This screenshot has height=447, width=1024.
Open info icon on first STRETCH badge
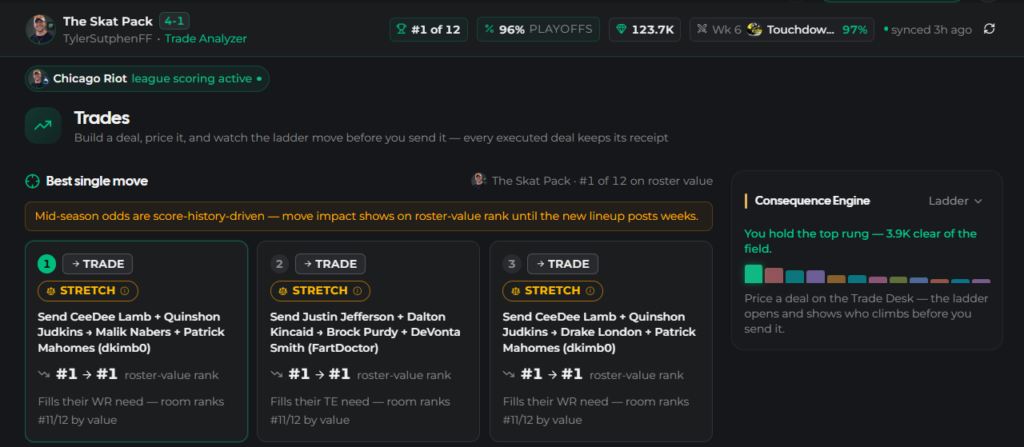(x=125, y=291)
